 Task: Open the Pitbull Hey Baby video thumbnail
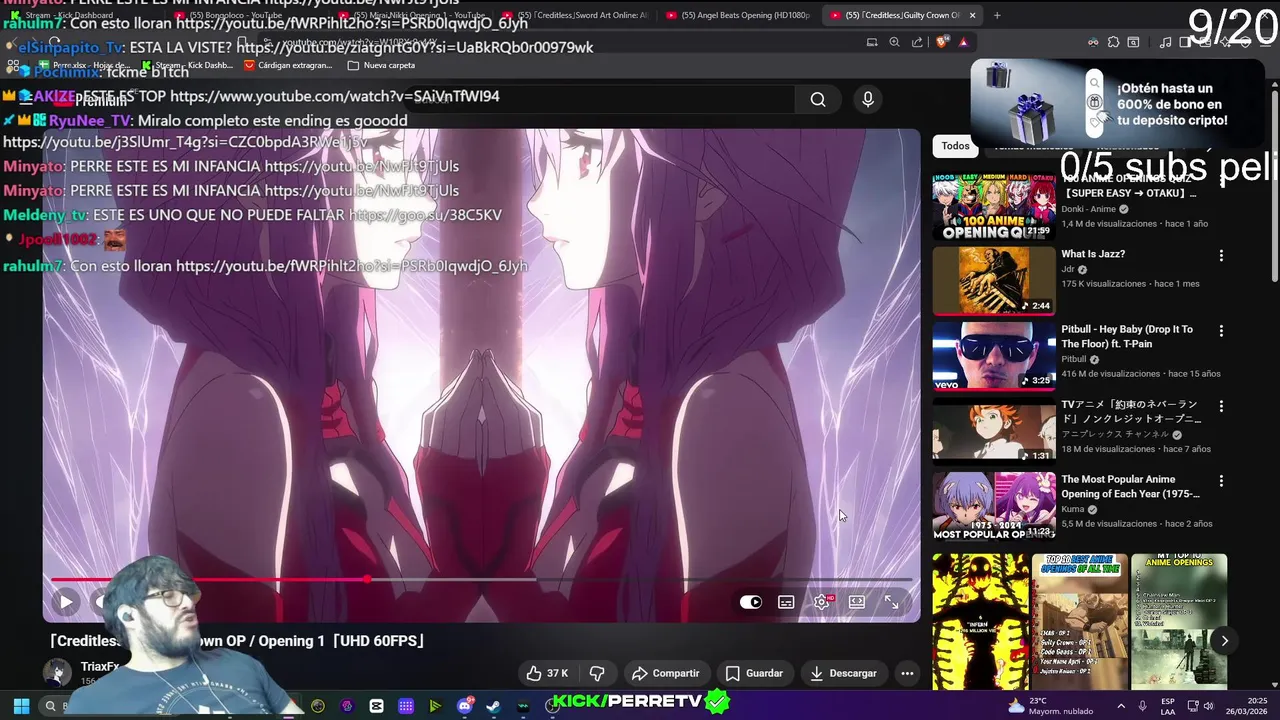994,356
